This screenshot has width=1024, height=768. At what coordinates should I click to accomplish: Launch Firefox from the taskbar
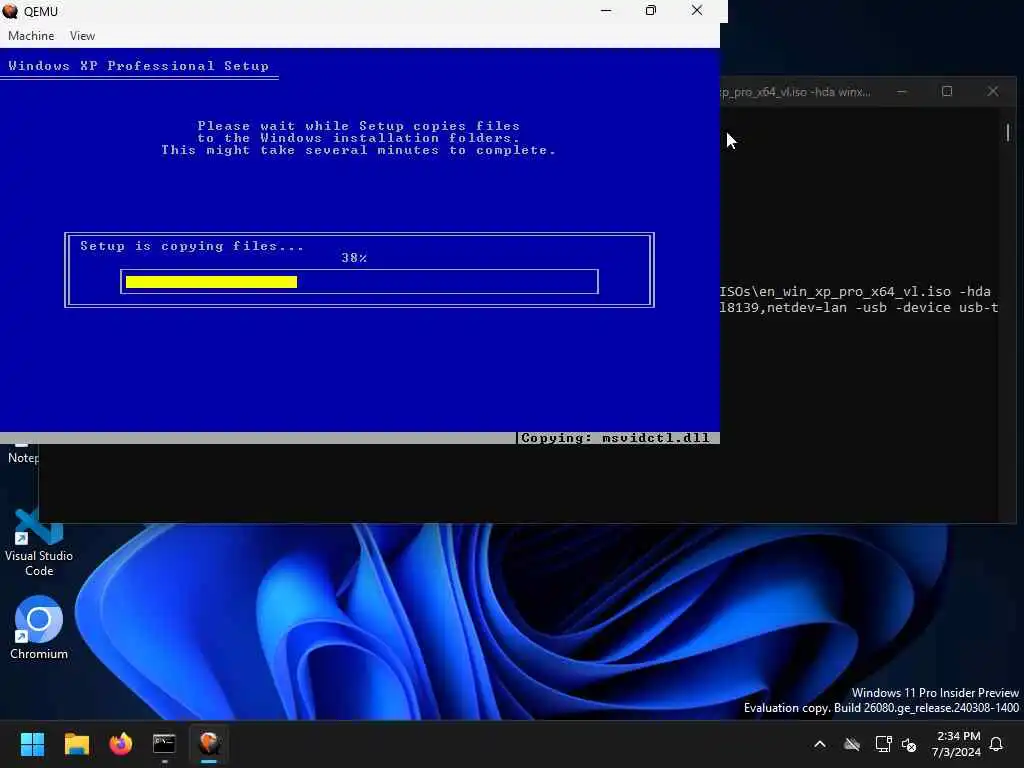click(120, 744)
